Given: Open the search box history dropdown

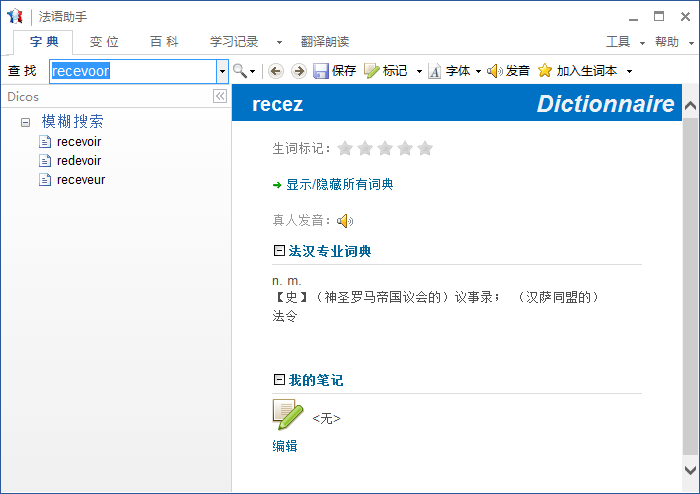Looking at the screenshot, I should 222,71.
